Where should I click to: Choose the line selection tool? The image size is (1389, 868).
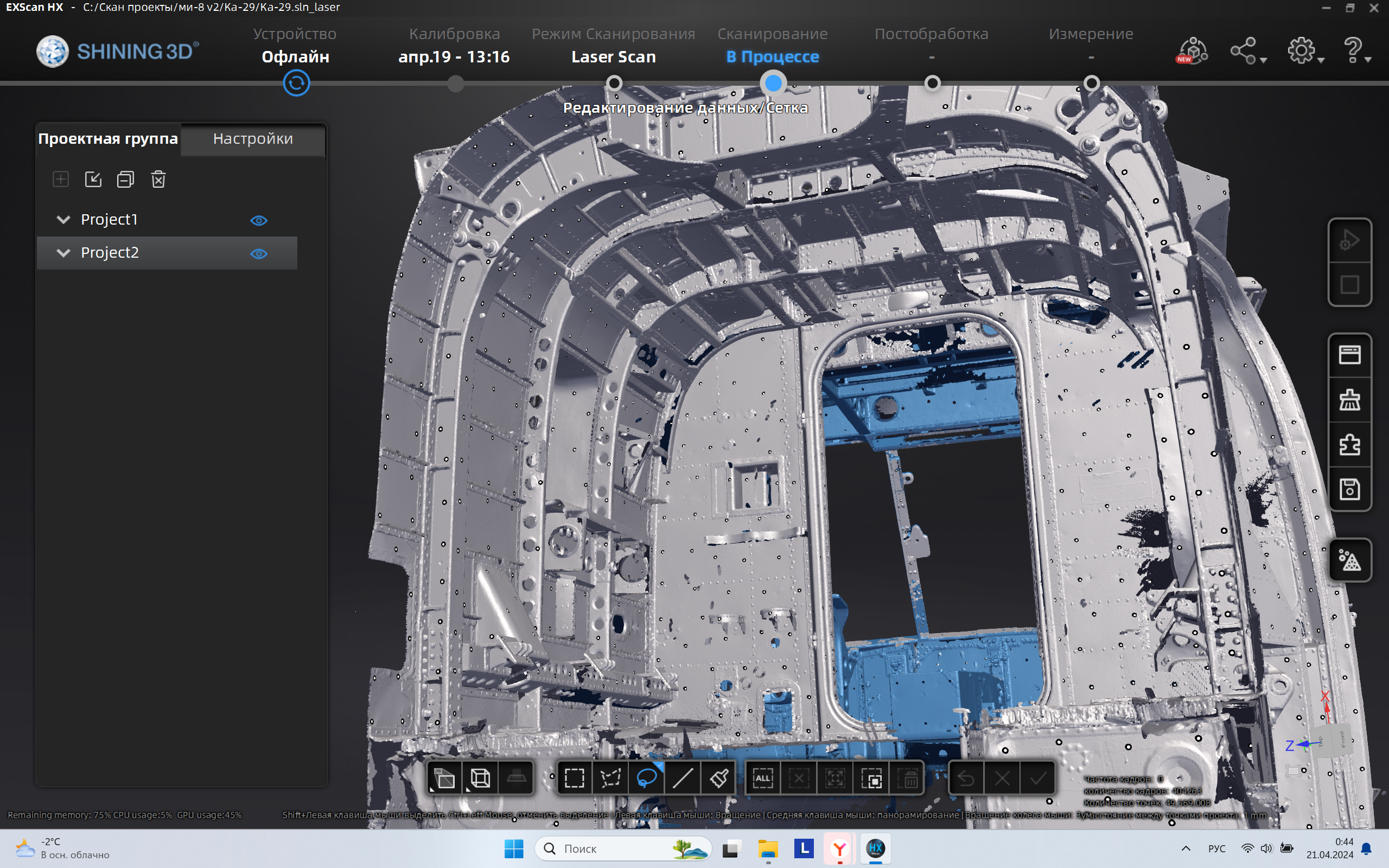click(x=683, y=778)
